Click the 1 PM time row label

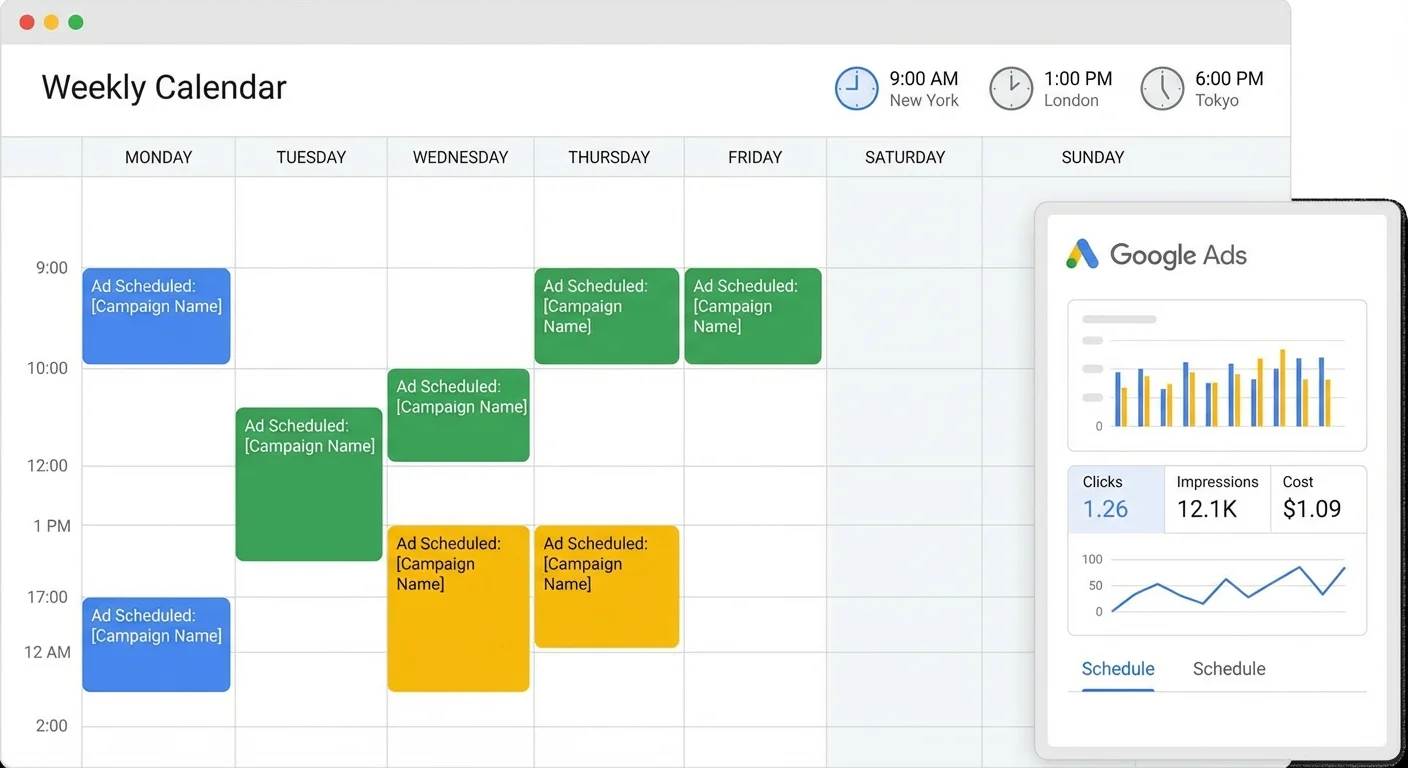click(52, 526)
